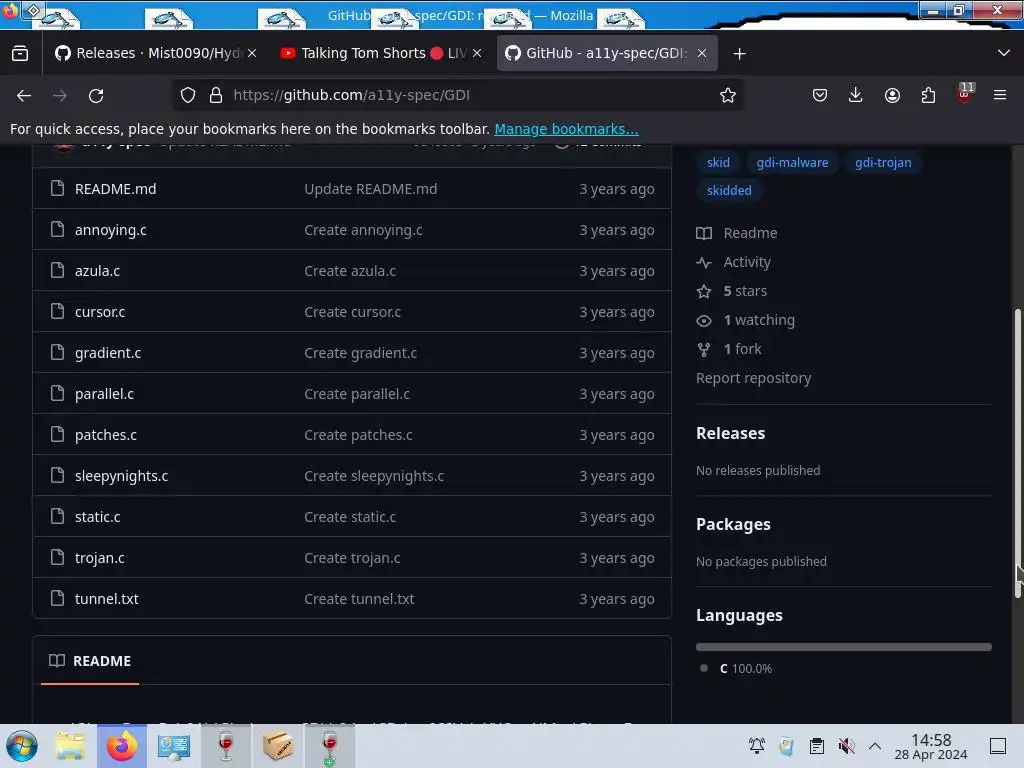Viewport: 1024px width, 768px height.
Task: Open the clipboard tray icon
Action: 816,746
